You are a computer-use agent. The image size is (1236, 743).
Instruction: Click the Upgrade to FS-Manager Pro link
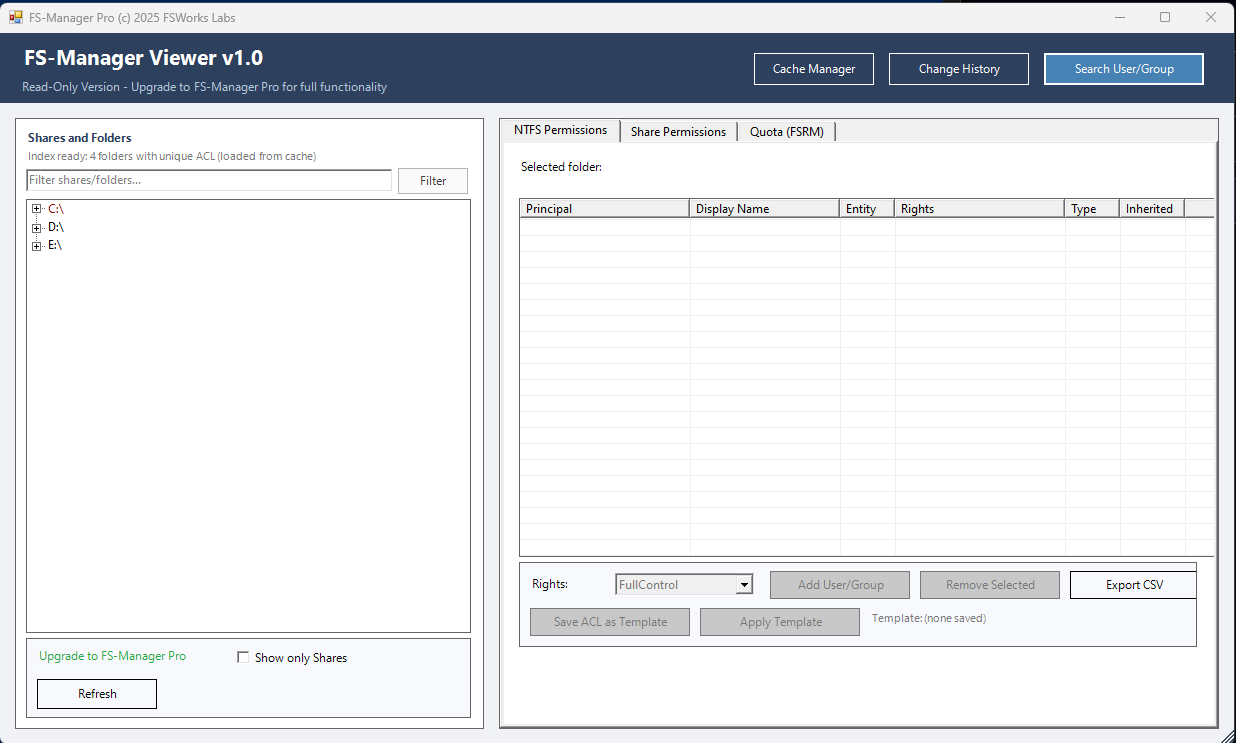coord(112,656)
